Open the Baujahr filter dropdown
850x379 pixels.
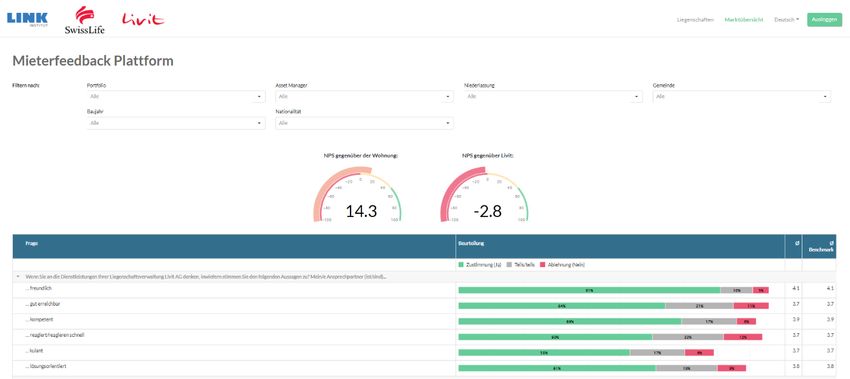(176, 123)
